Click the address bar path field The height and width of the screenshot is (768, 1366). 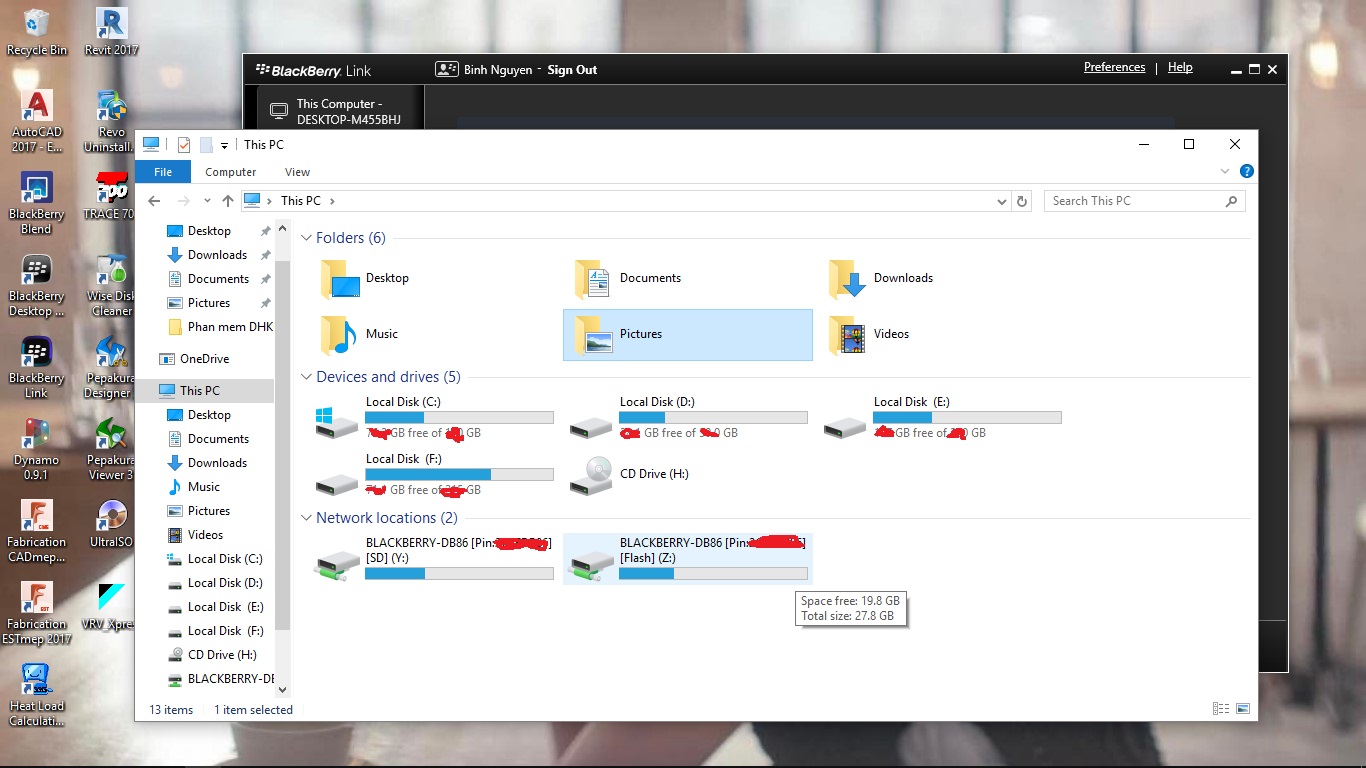pos(625,201)
